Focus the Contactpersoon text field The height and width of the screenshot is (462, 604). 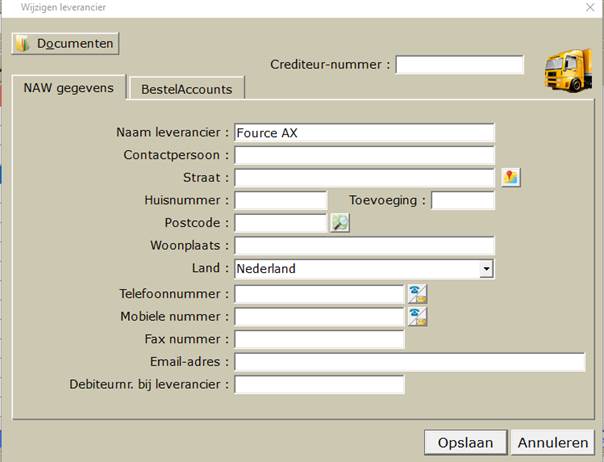364,155
